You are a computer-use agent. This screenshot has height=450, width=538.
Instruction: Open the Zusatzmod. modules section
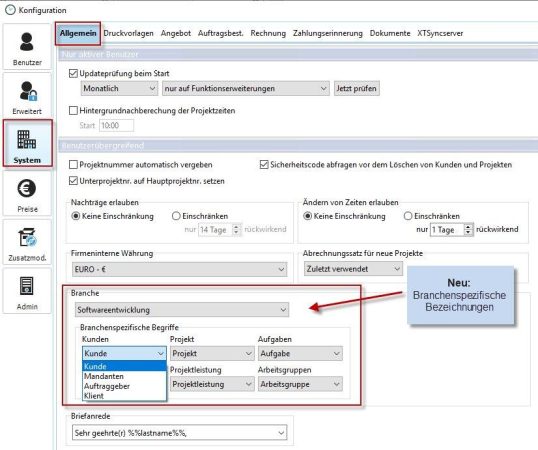coord(27,242)
